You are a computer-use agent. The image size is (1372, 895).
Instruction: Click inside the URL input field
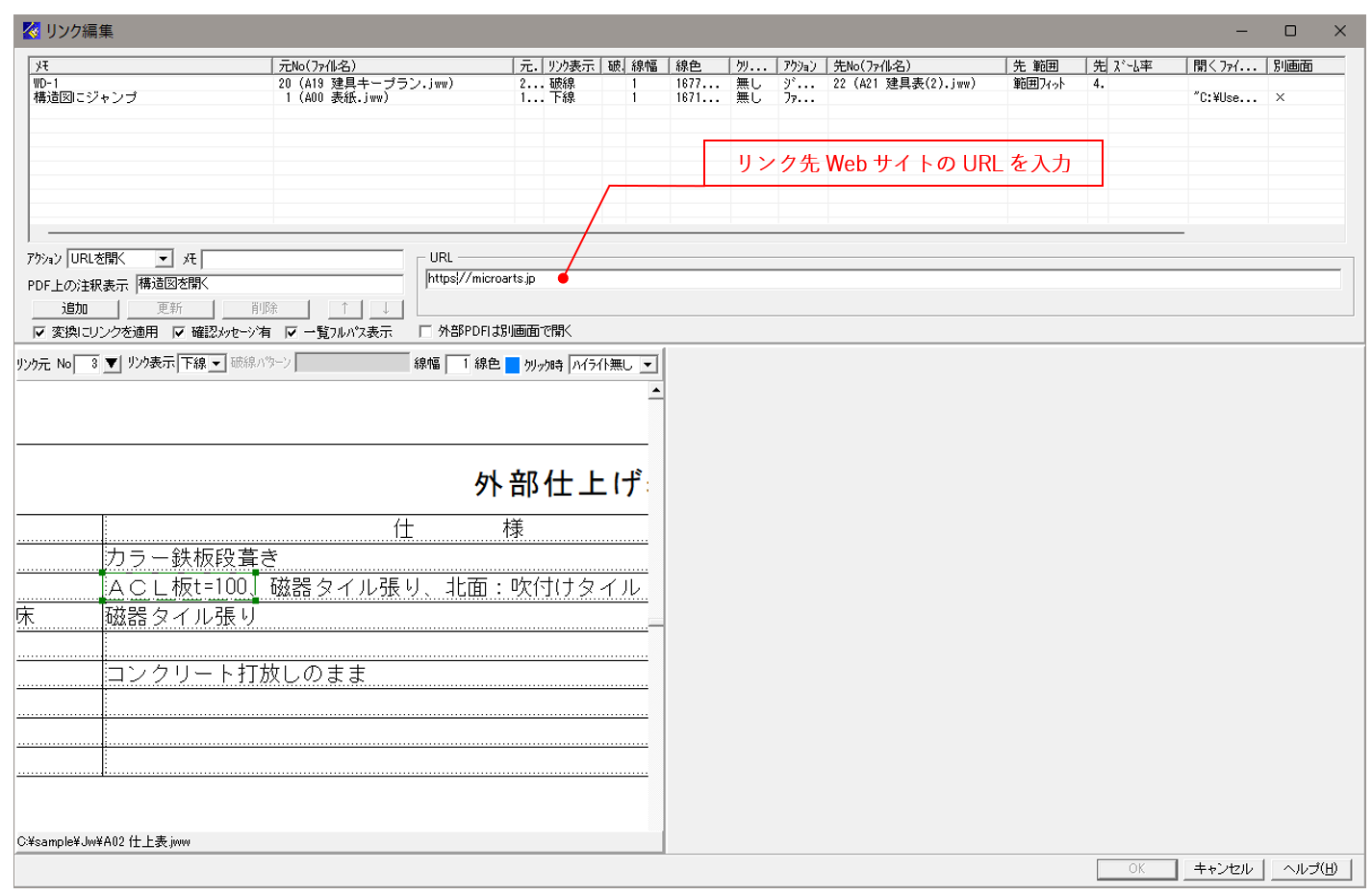(673, 279)
